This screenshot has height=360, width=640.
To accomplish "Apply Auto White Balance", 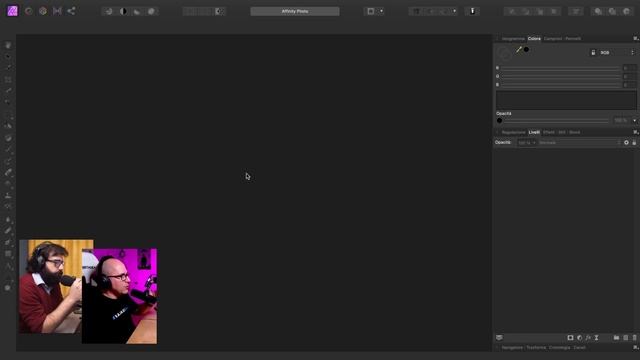I will click(151, 11).
